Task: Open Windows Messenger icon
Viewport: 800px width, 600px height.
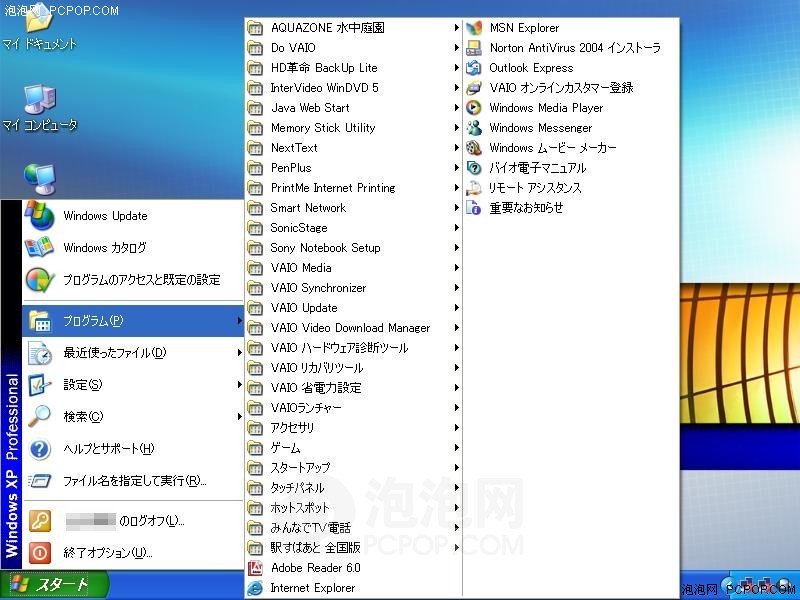Action: click(474, 128)
